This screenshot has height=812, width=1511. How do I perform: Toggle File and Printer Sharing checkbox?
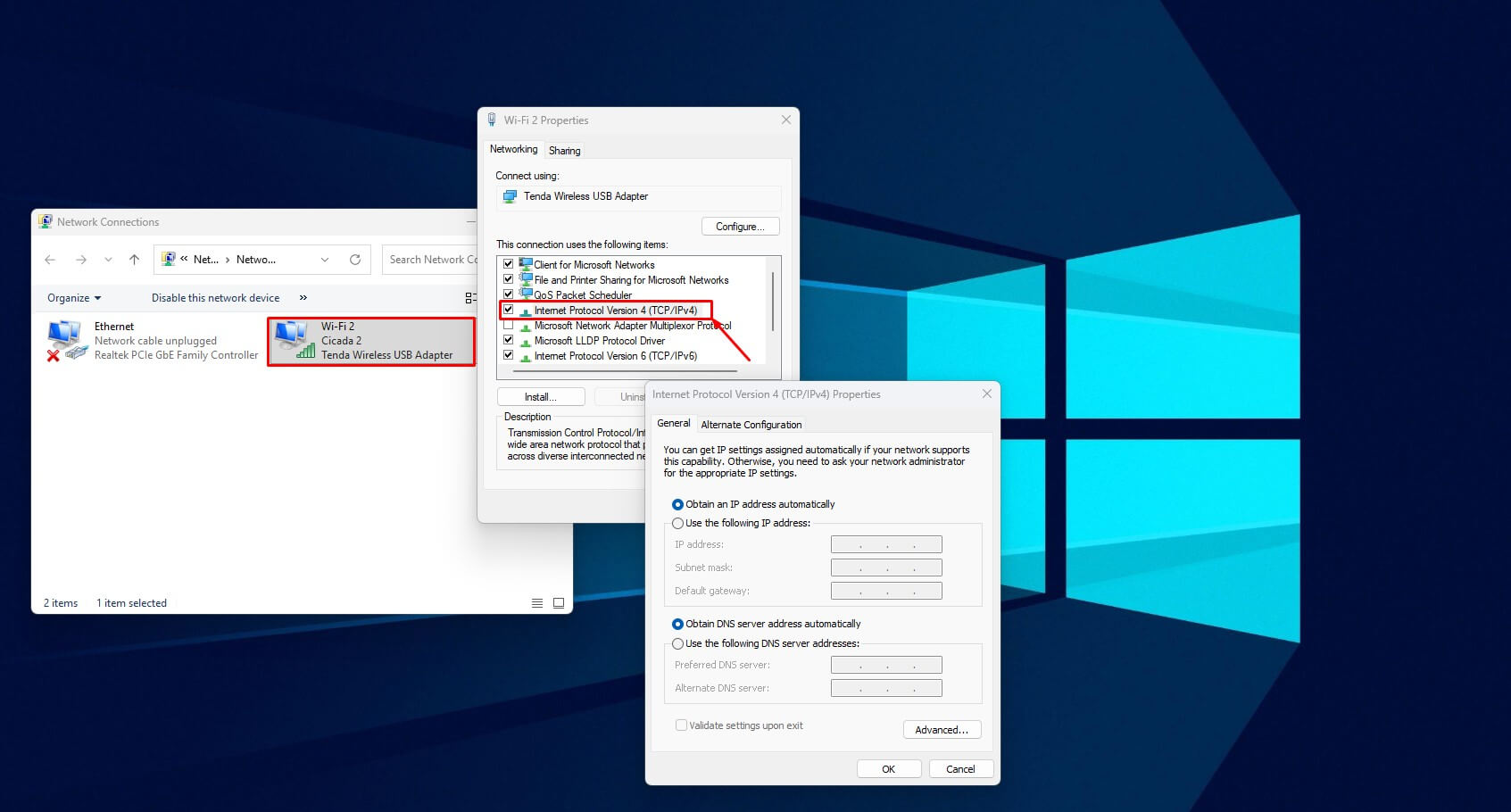(x=509, y=279)
